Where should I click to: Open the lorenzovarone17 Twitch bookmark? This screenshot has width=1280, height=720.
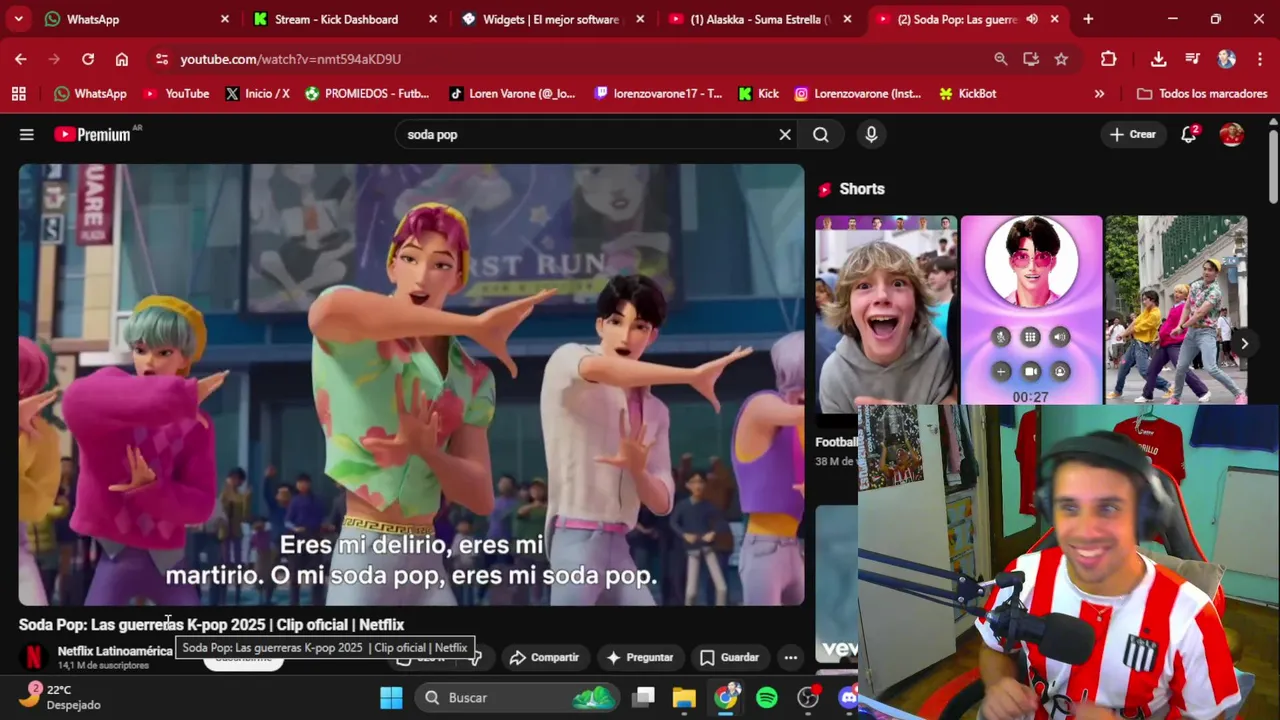(x=658, y=93)
